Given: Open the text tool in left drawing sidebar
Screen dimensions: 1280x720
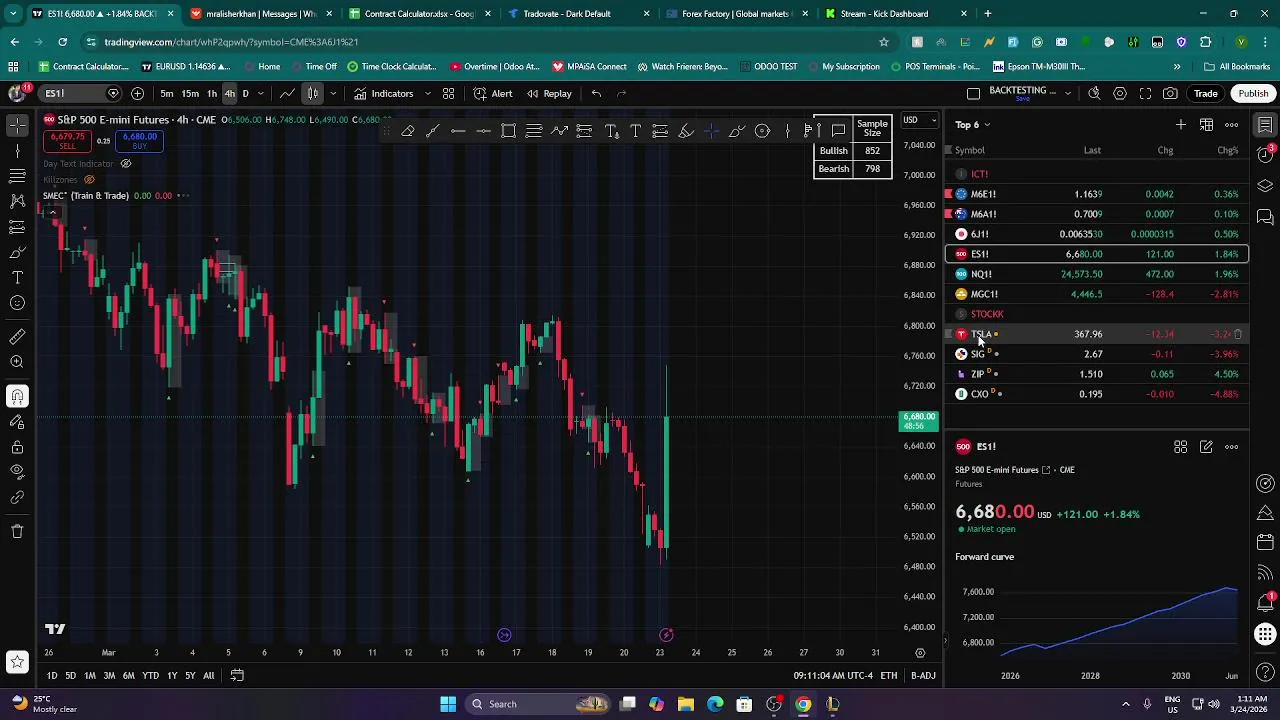Looking at the screenshot, I should 17,277.
